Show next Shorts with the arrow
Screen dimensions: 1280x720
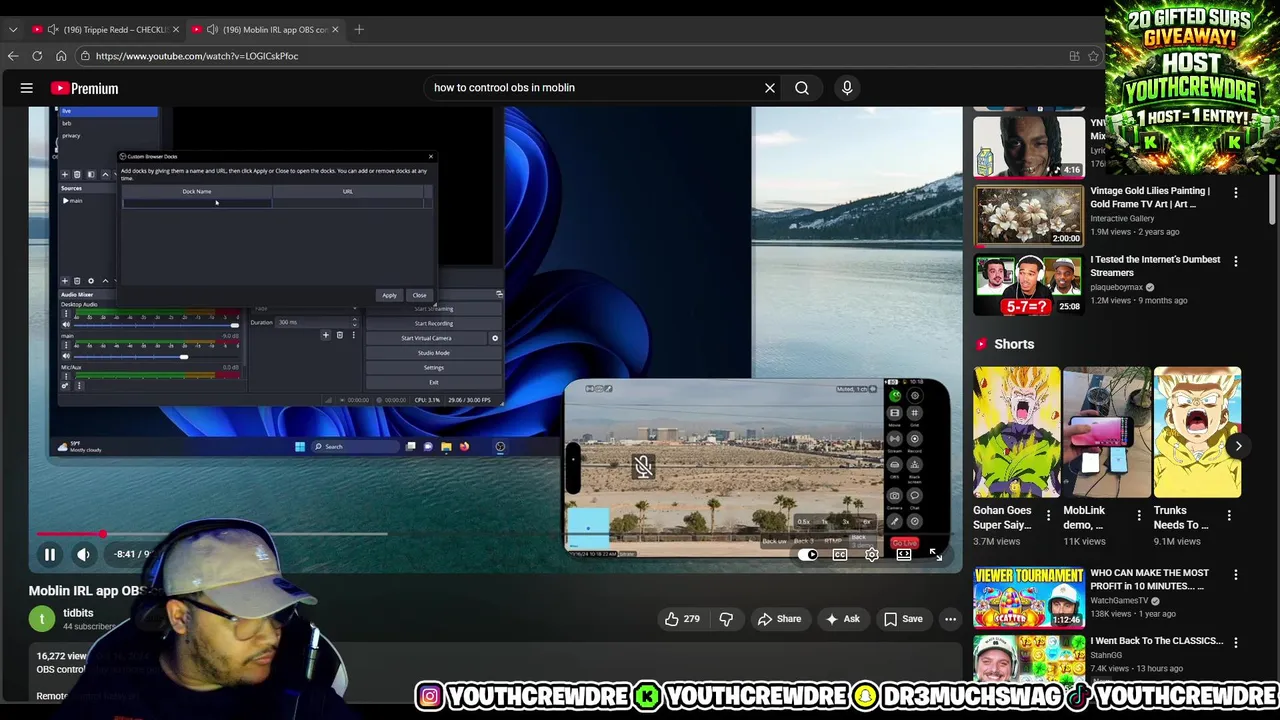[1237, 446]
